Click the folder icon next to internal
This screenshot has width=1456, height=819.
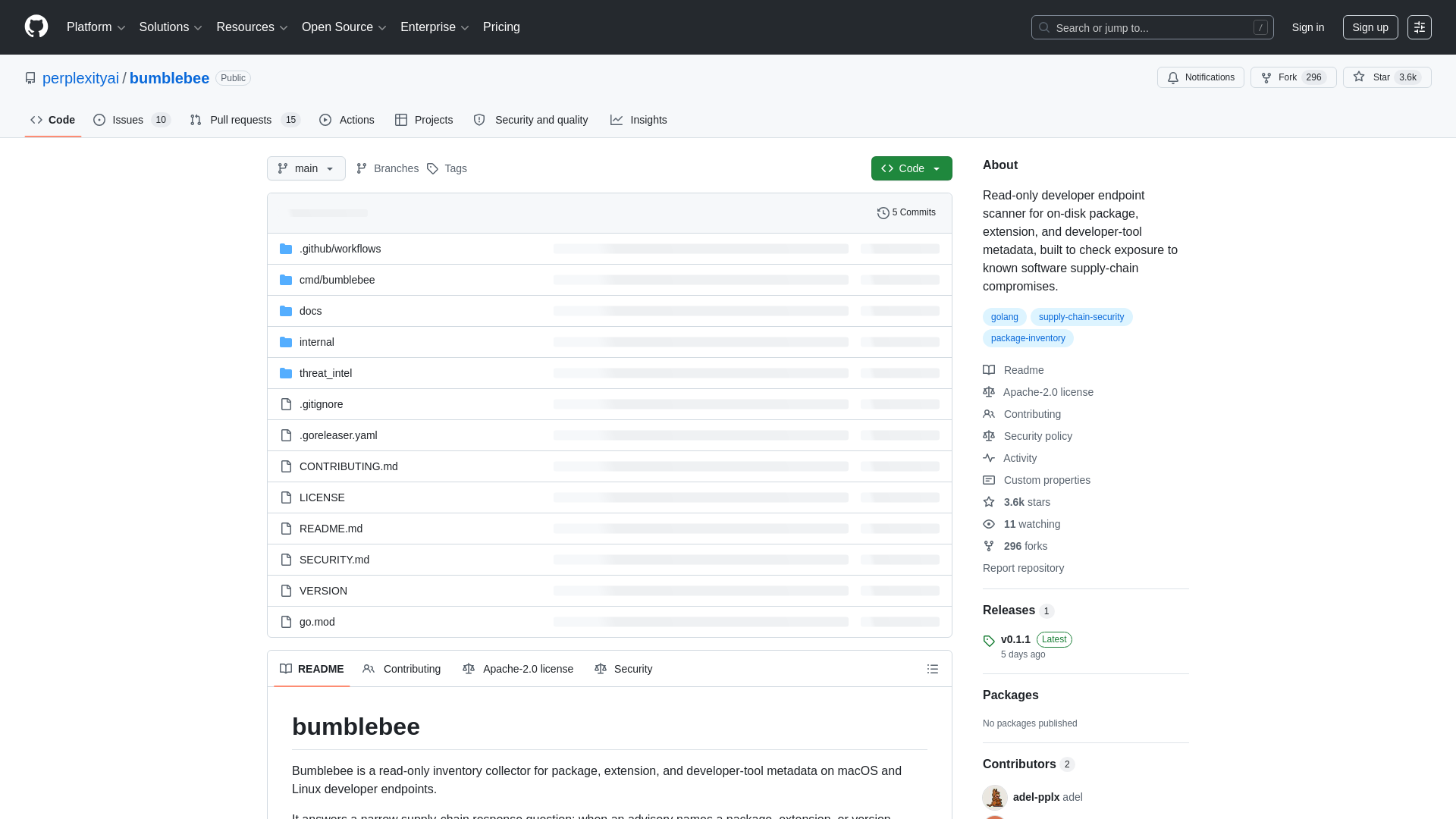286,342
